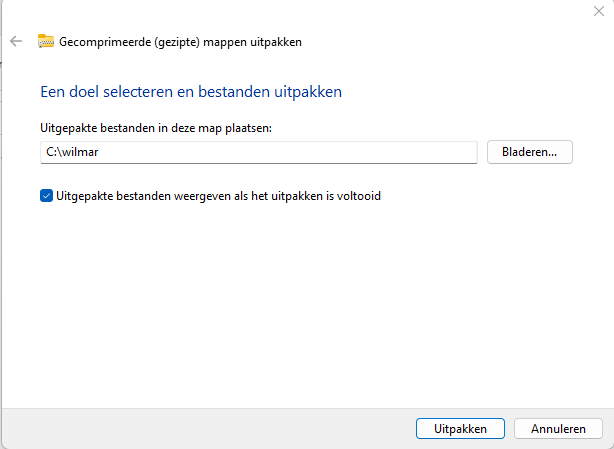Click the zipped folder icon in header

tap(45, 42)
